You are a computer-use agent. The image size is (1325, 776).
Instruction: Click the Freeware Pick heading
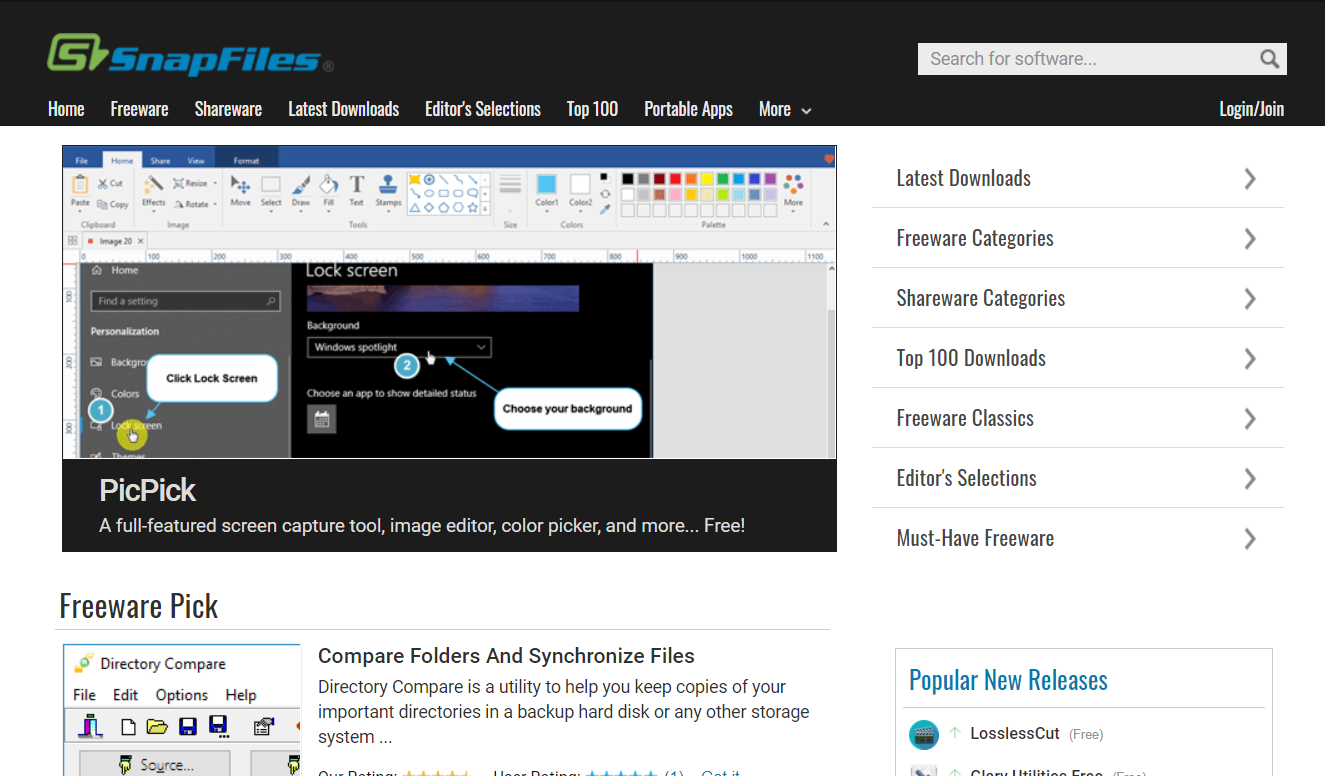pyautogui.click(x=139, y=606)
